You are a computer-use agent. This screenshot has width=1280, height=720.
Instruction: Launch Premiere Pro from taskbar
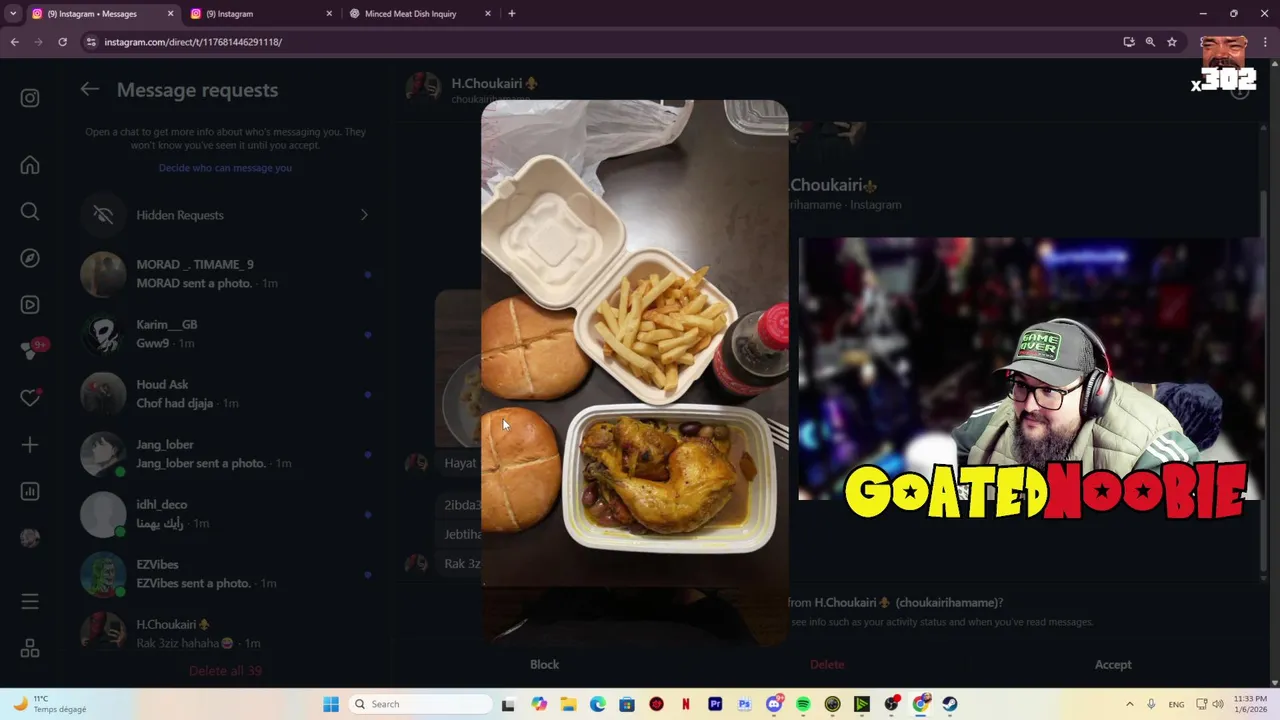715,704
